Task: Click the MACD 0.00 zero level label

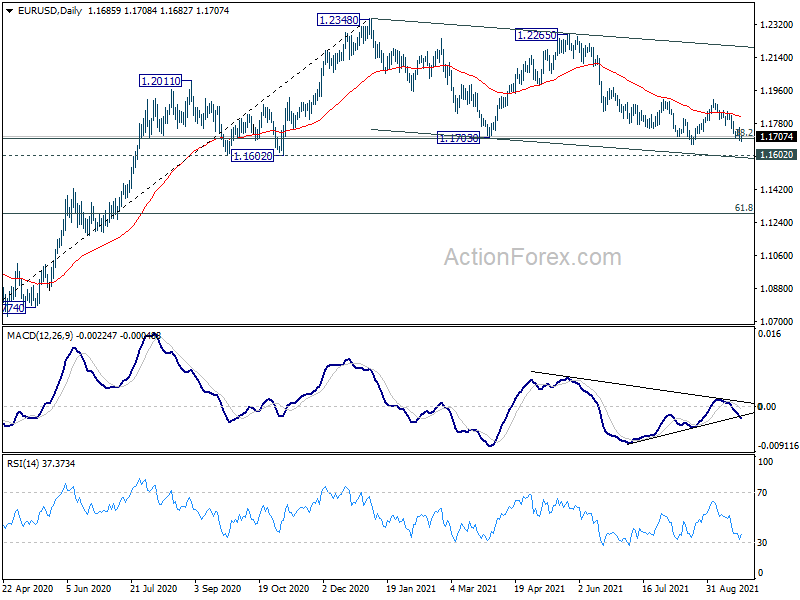Action: [x=767, y=407]
